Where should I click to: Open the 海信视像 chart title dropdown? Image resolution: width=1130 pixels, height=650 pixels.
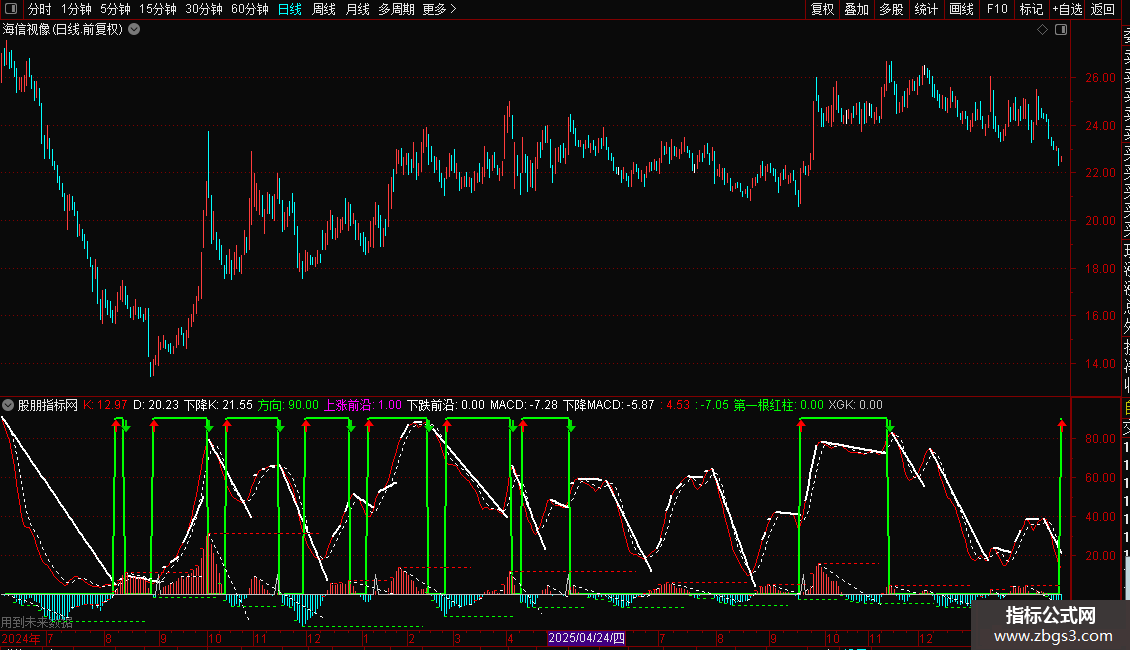click(x=134, y=30)
